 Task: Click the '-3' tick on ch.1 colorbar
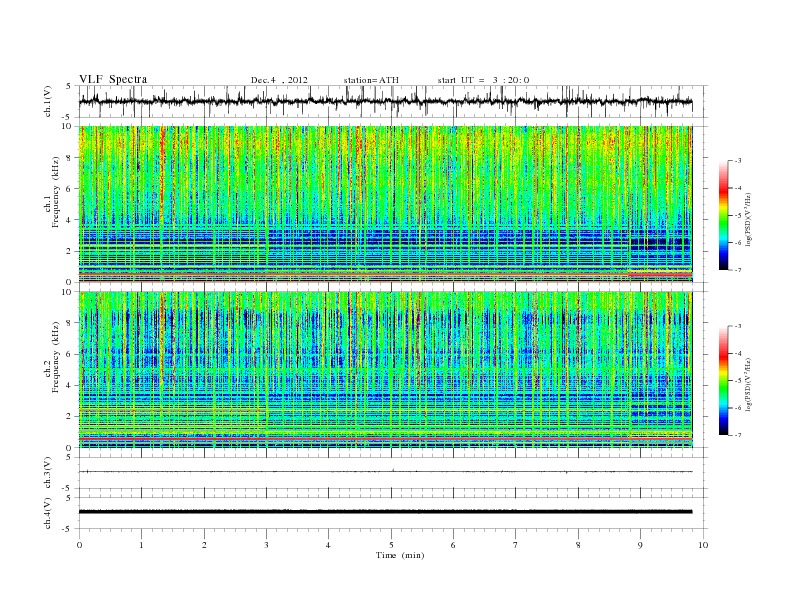pyautogui.click(x=738, y=161)
